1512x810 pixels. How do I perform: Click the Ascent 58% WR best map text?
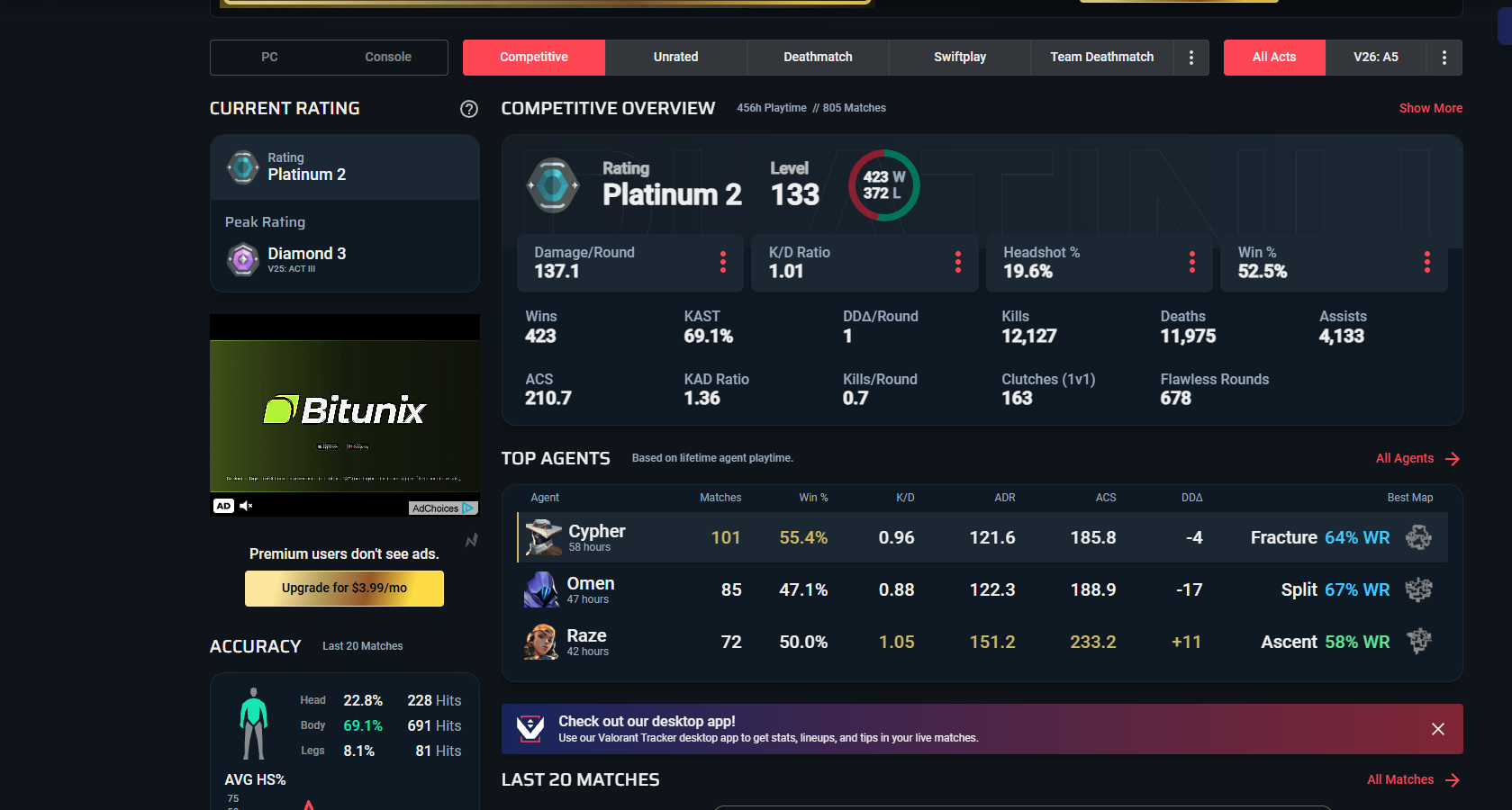point(1326,642)
